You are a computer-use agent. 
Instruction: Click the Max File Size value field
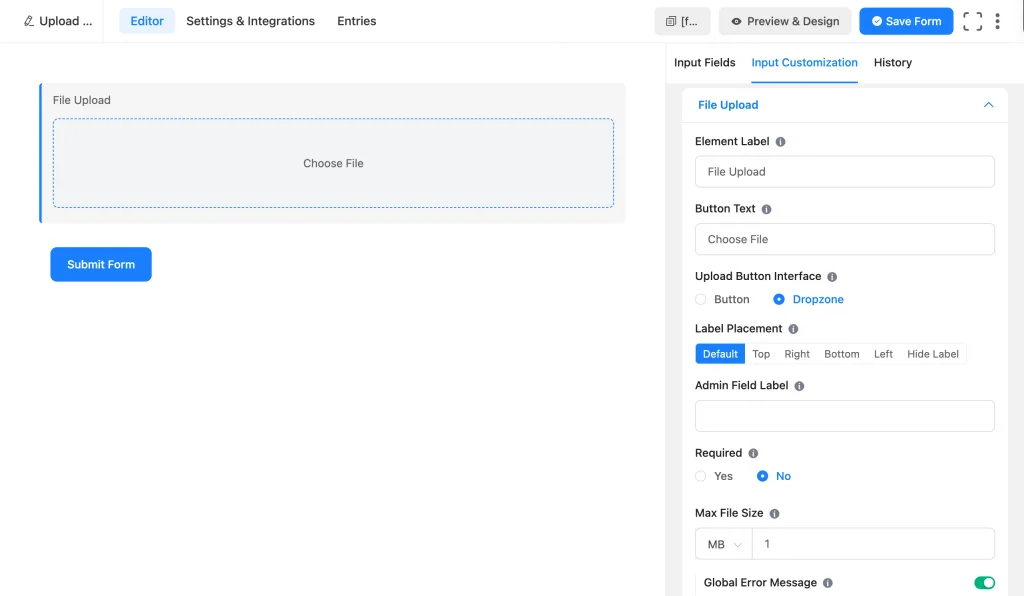(873, 544)
